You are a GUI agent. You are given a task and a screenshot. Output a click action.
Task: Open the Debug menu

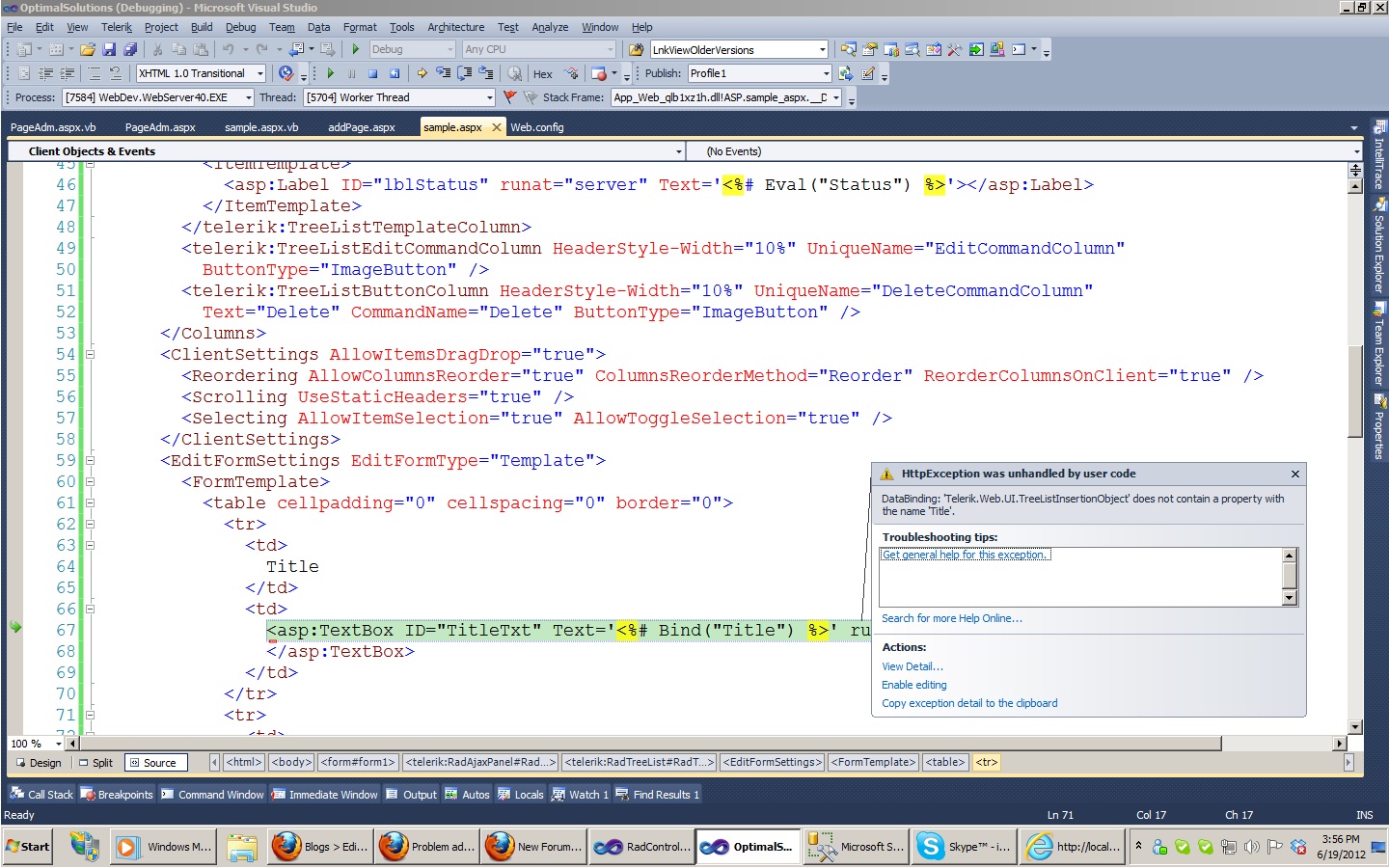point(241,27)
